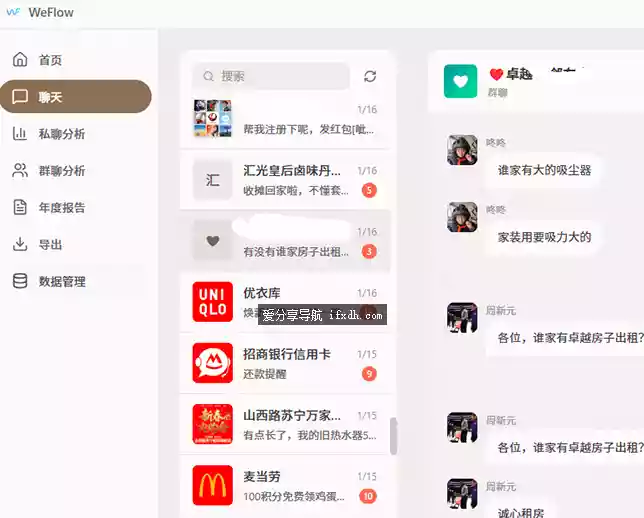
Task: Refresh the chat list
Action: (x=370, y=76)
